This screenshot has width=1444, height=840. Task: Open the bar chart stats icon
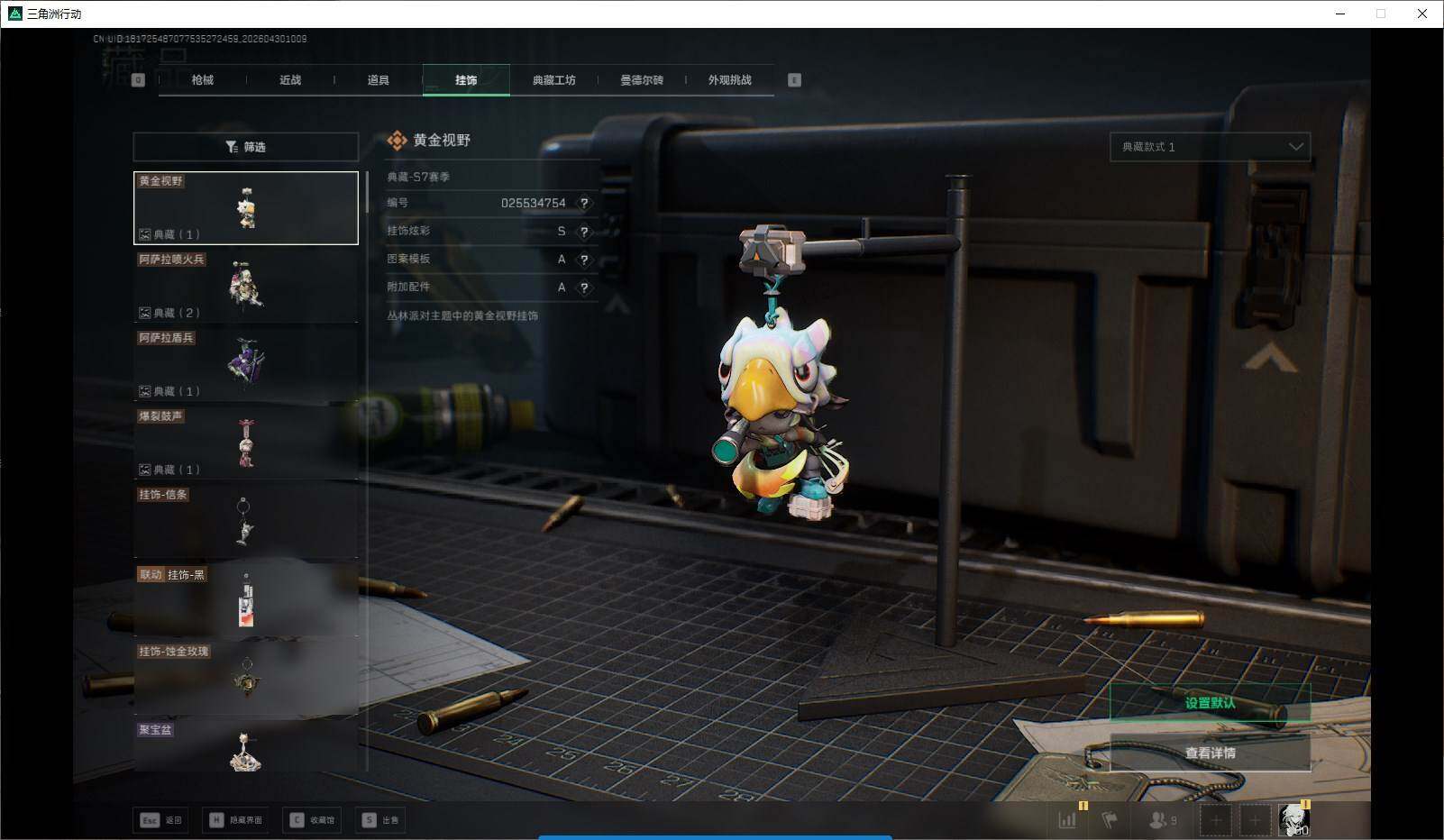click(x=1068, y=819)
